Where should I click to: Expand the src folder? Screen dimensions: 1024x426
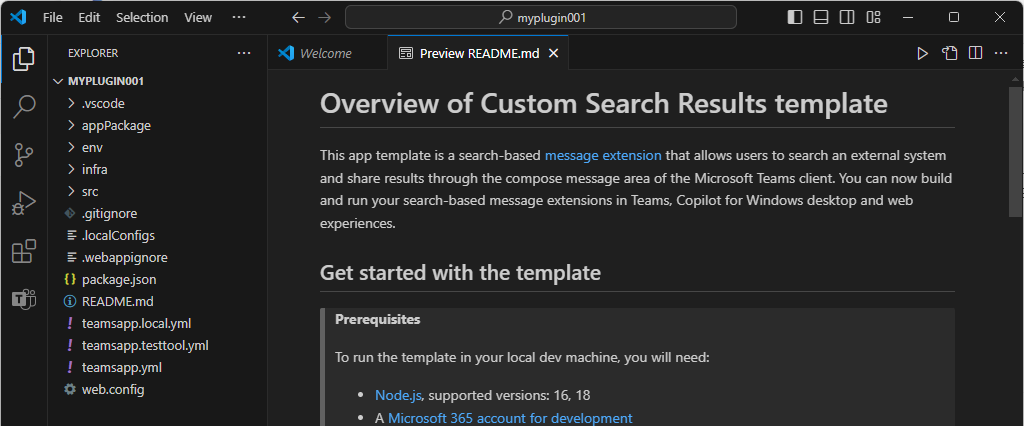pos(157,191)
